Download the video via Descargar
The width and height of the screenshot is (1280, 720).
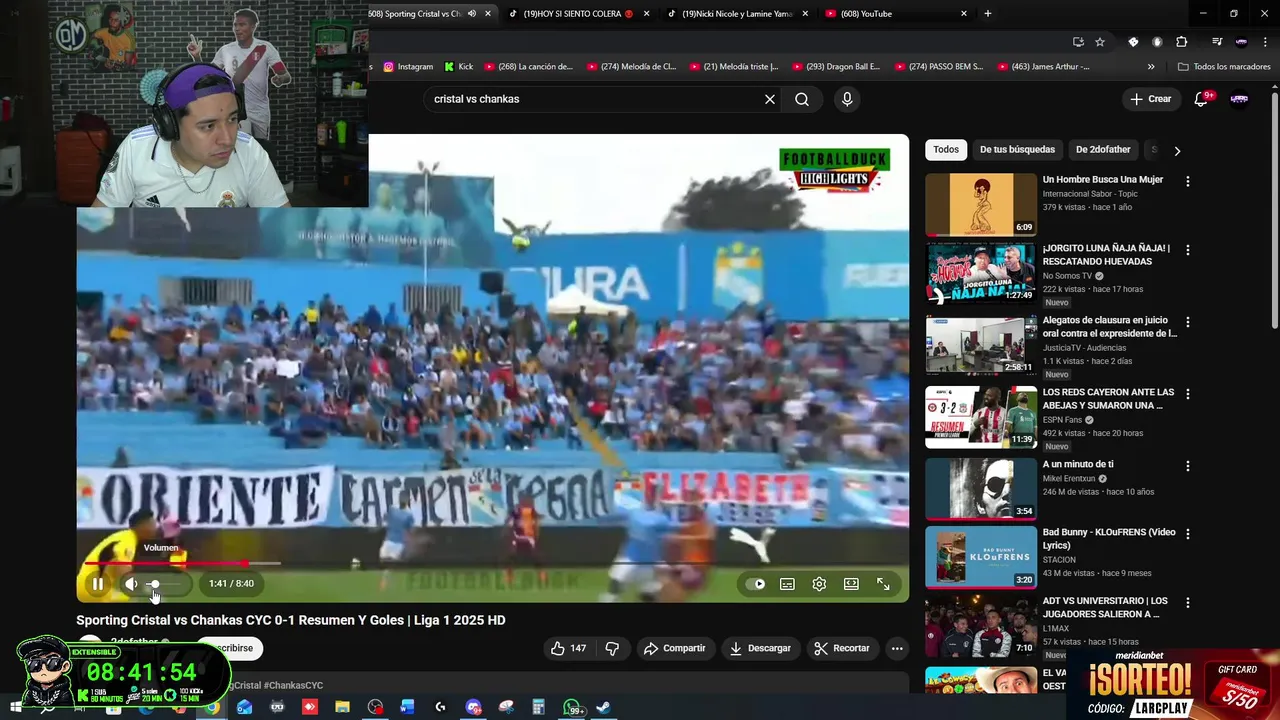760,648
